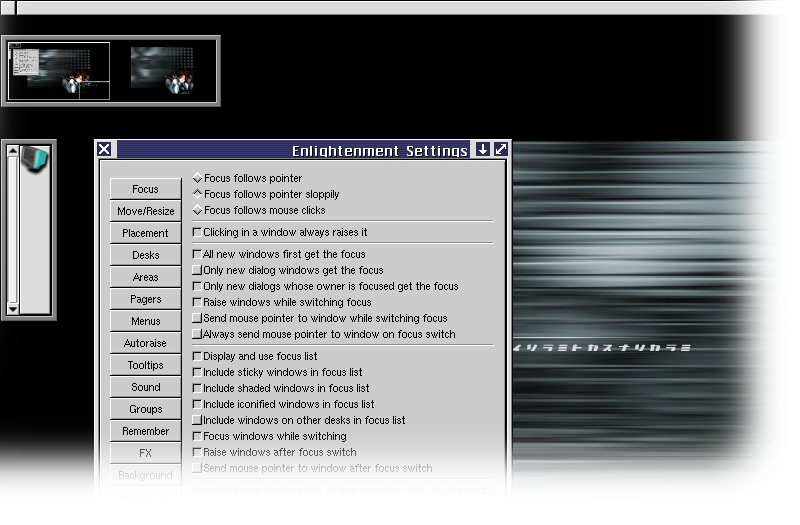Shade the settings window with down-arrow icon
This screenshot has height=525, width=800.
point(483,149)
